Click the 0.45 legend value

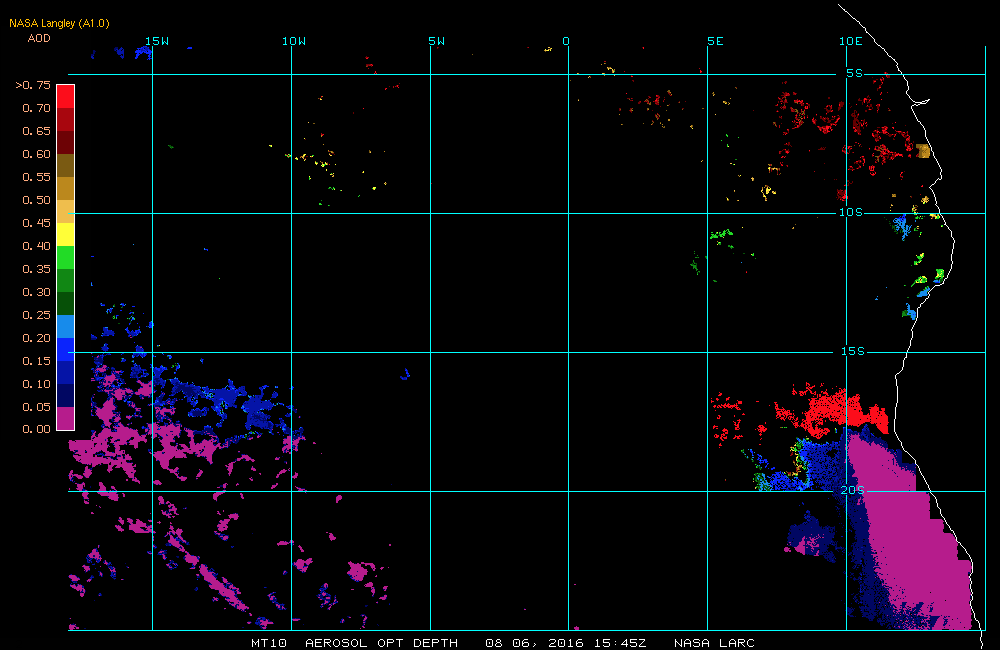coord(36,223)
